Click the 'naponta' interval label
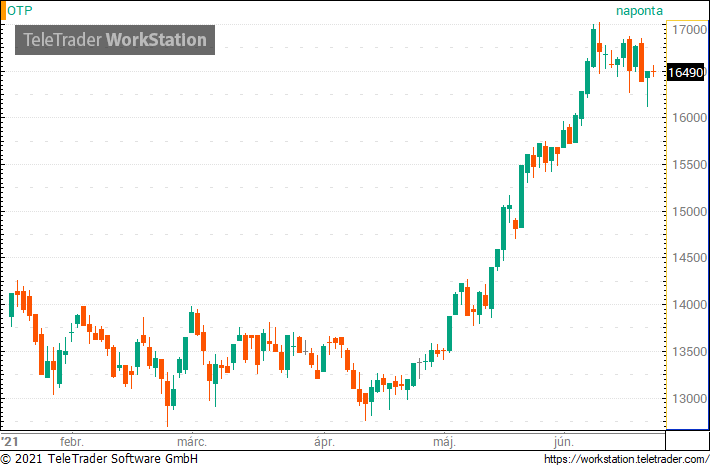The width and height of the screenshot is (710, 468). coord(639,11)
